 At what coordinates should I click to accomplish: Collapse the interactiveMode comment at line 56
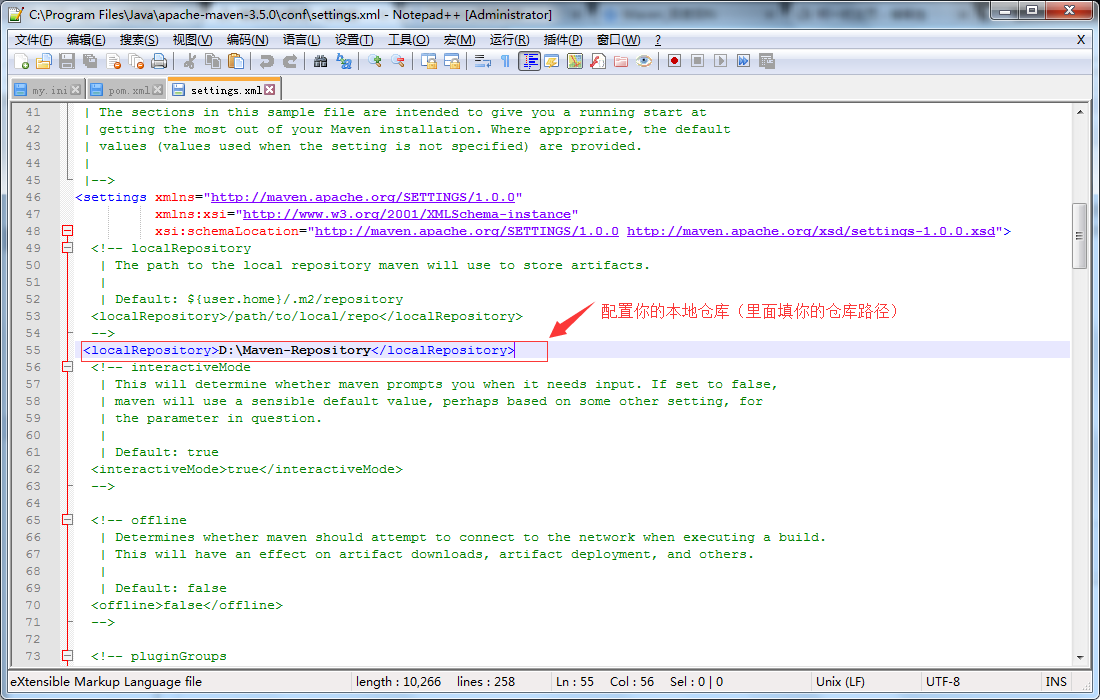pyautogui.click(x=67, y=367)
